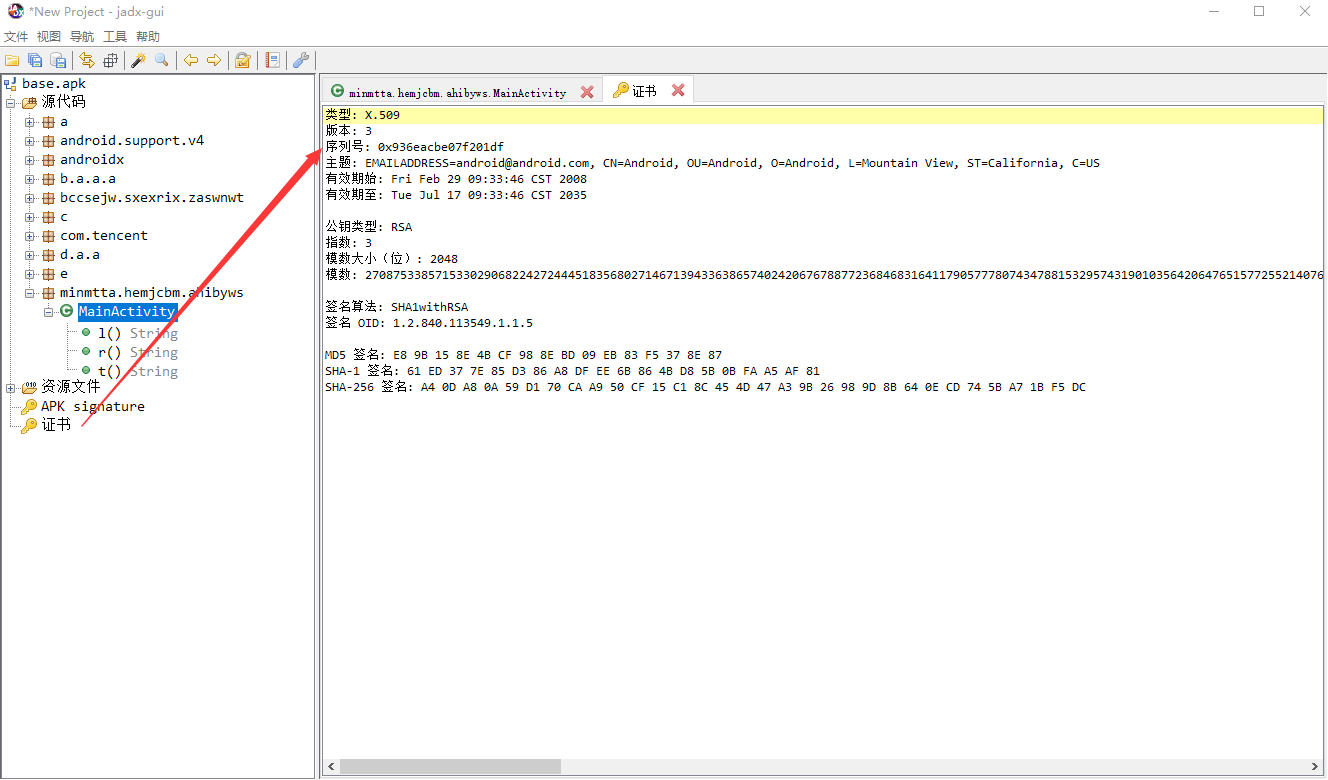Expand androidx package
The image size is (1328, 780).
coord(30,160)
